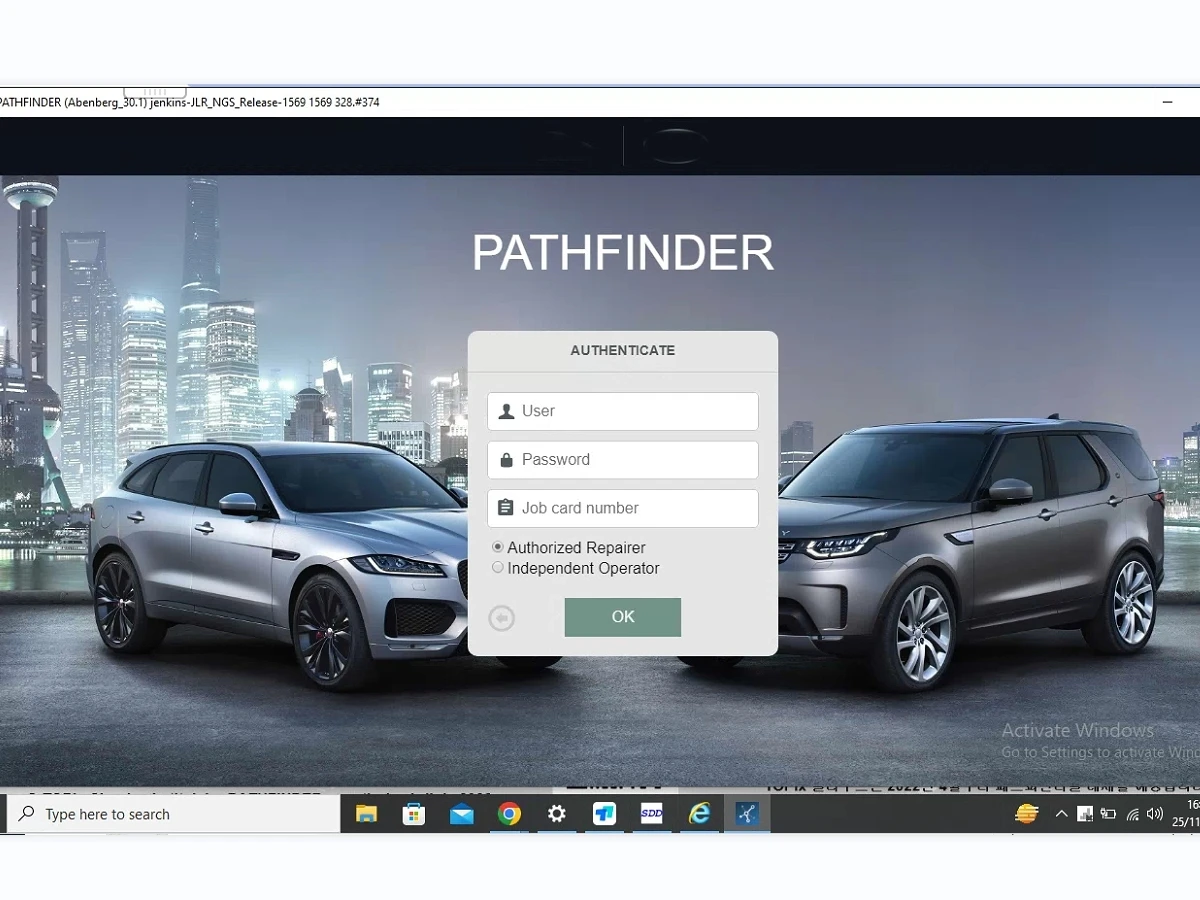Viewport: 1200px width, 900px height.
Task: Open the TeamViewer-style blue taskbar icon
Action: click(x=604, y=814)
